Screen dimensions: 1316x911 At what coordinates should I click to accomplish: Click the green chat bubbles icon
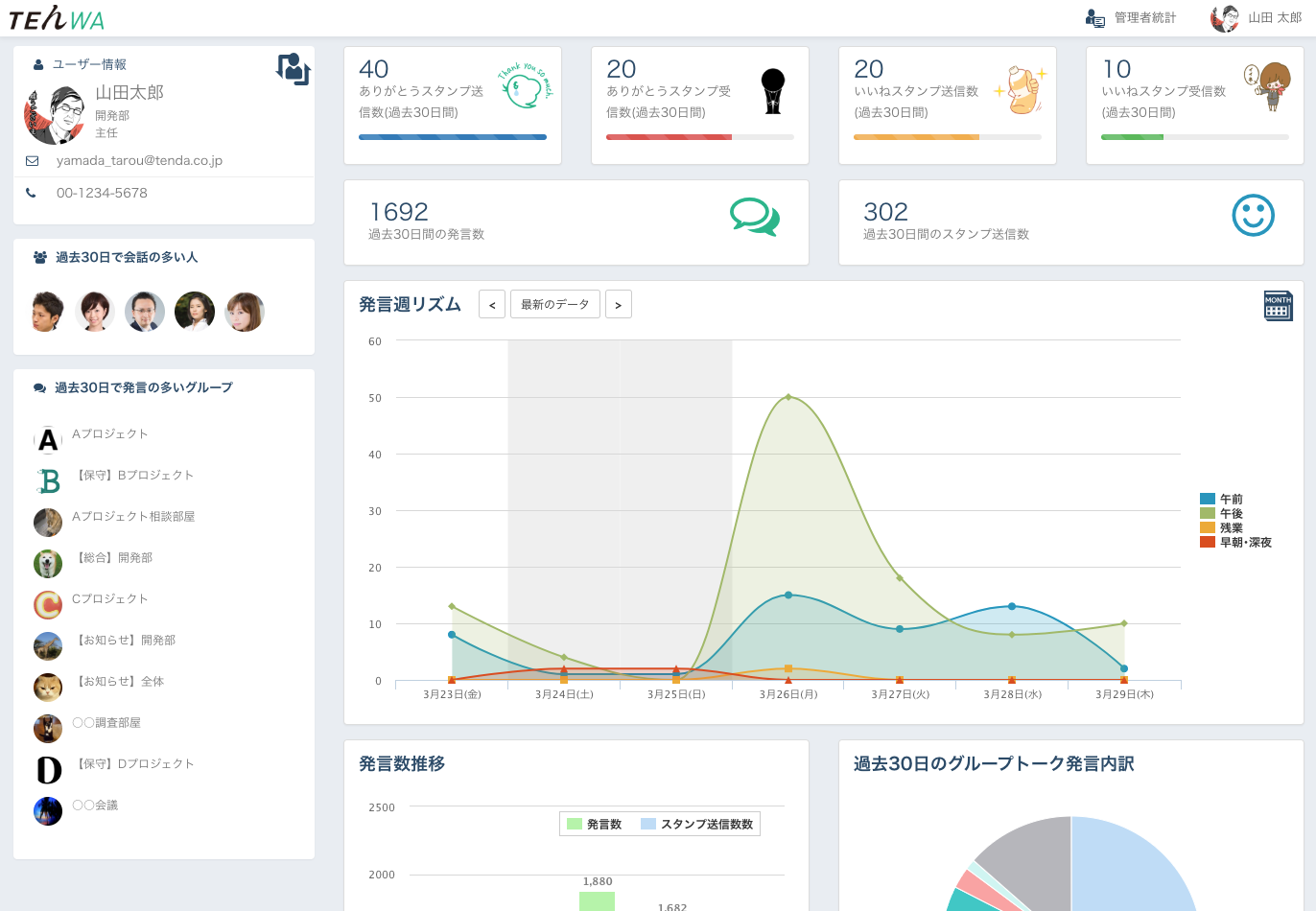pyautogui.click(x=755, y=217)
